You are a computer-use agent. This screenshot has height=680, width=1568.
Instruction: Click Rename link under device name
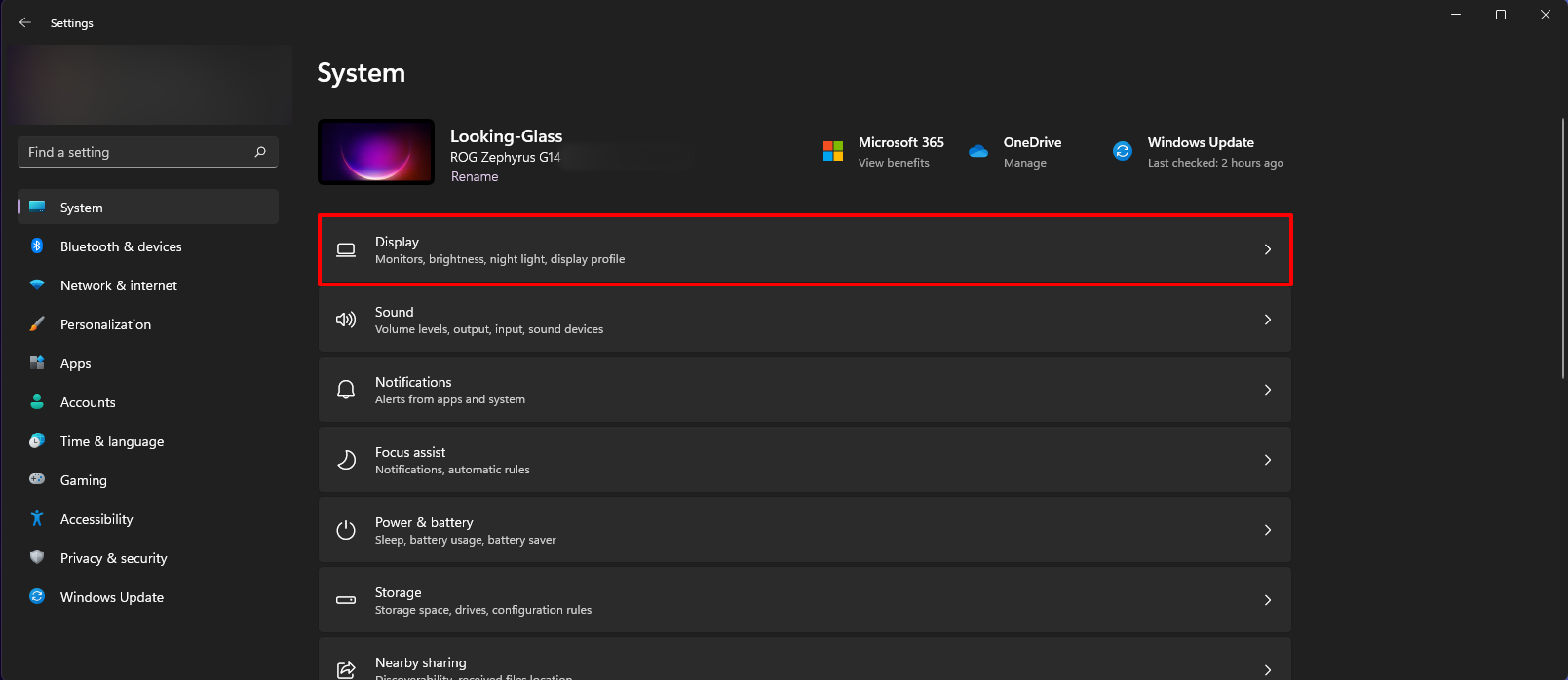pos(475,176)
